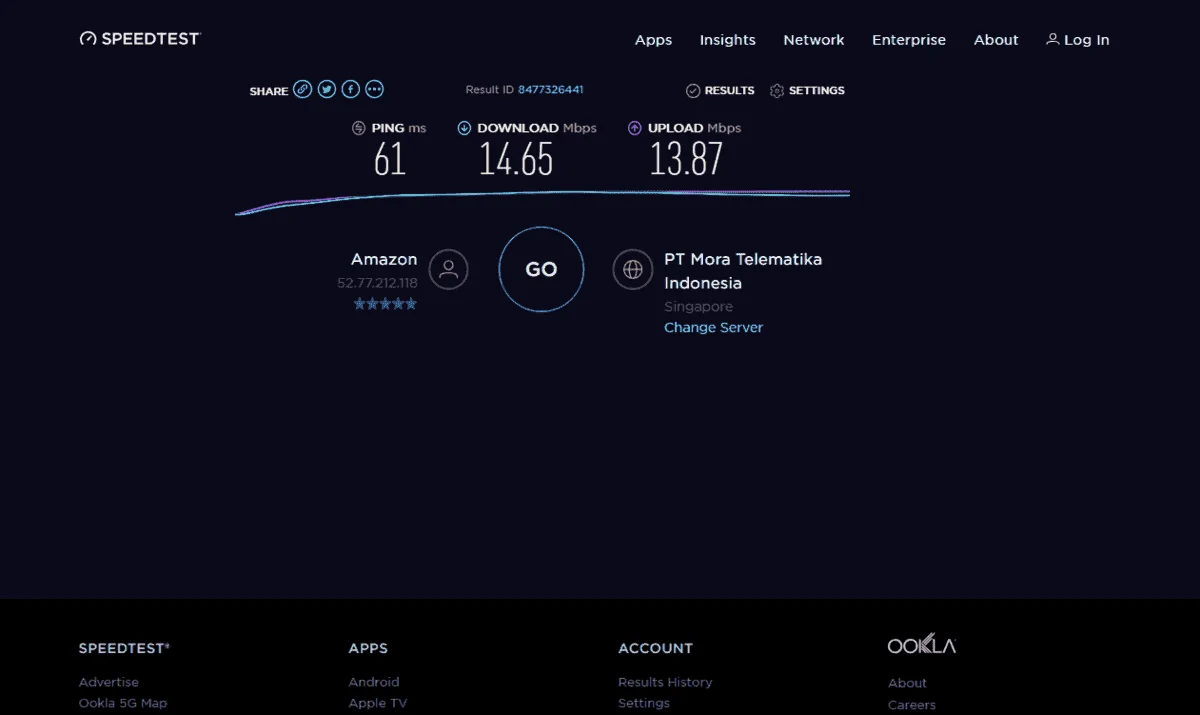The height and width of the screenshot is (715, 1200).
Task: Click the Results checkmark icon
Action: pos(693,91)
